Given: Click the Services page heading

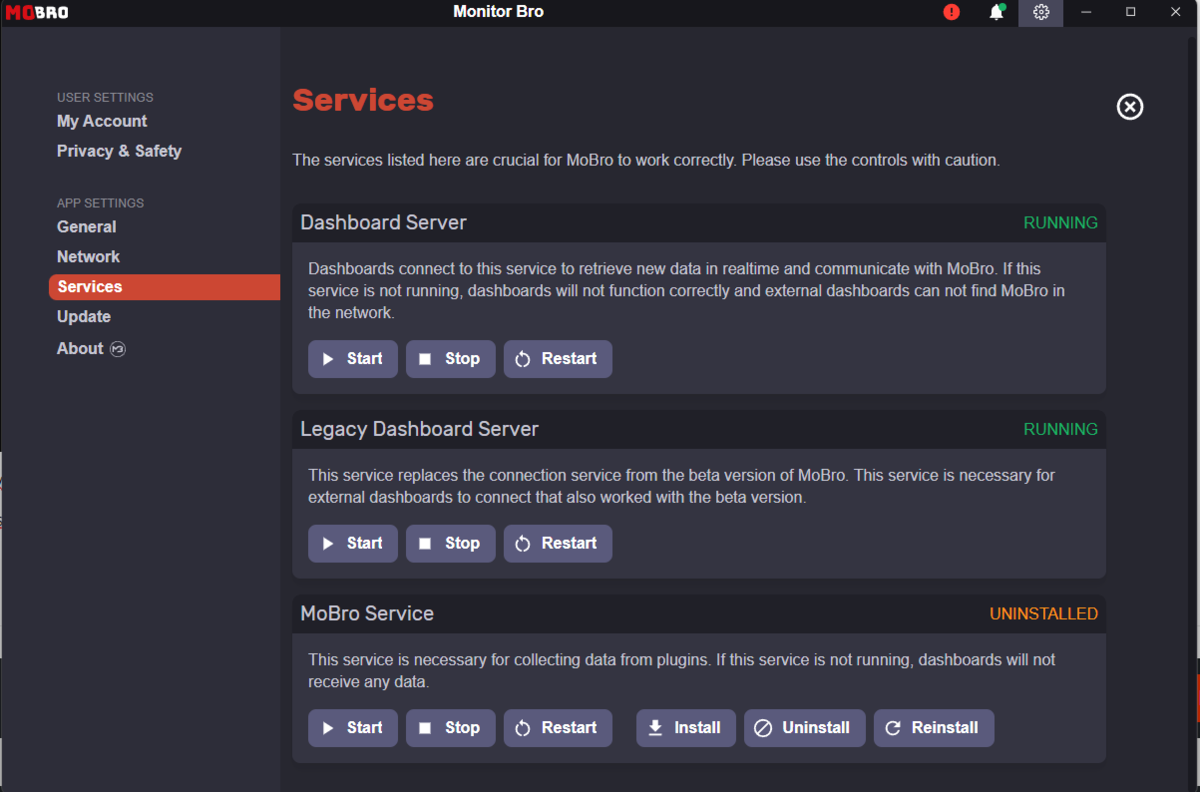Looking at the screenshot, I should point(363,100).
